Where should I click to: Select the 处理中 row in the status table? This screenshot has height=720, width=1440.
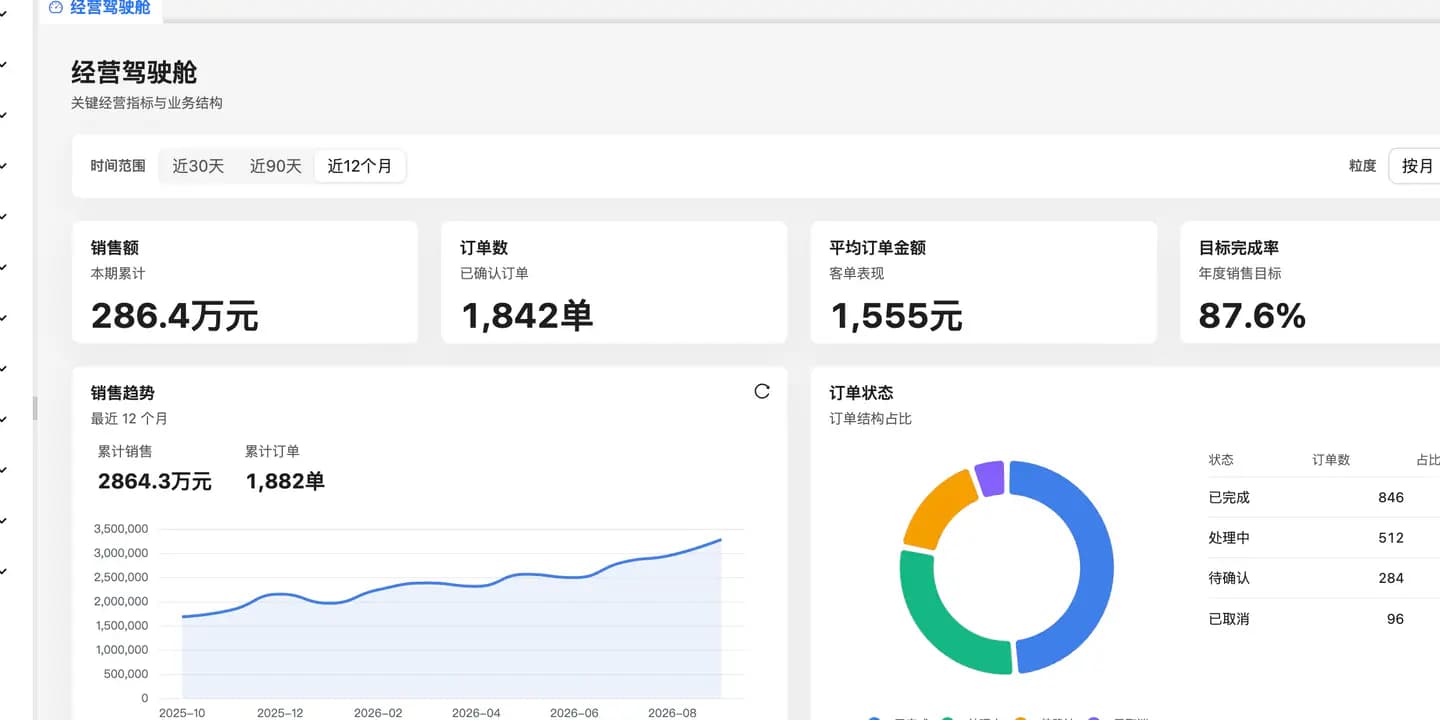[x=1324, y=538]
